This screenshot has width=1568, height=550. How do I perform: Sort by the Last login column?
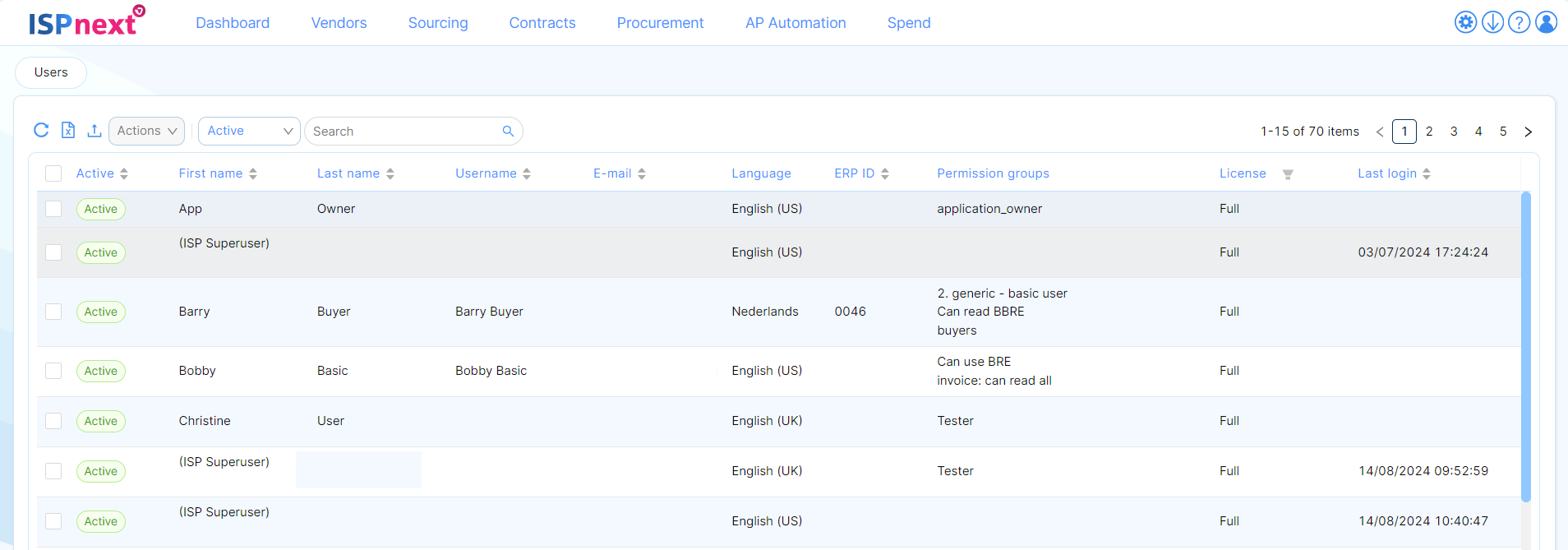tap(1394, 173)
